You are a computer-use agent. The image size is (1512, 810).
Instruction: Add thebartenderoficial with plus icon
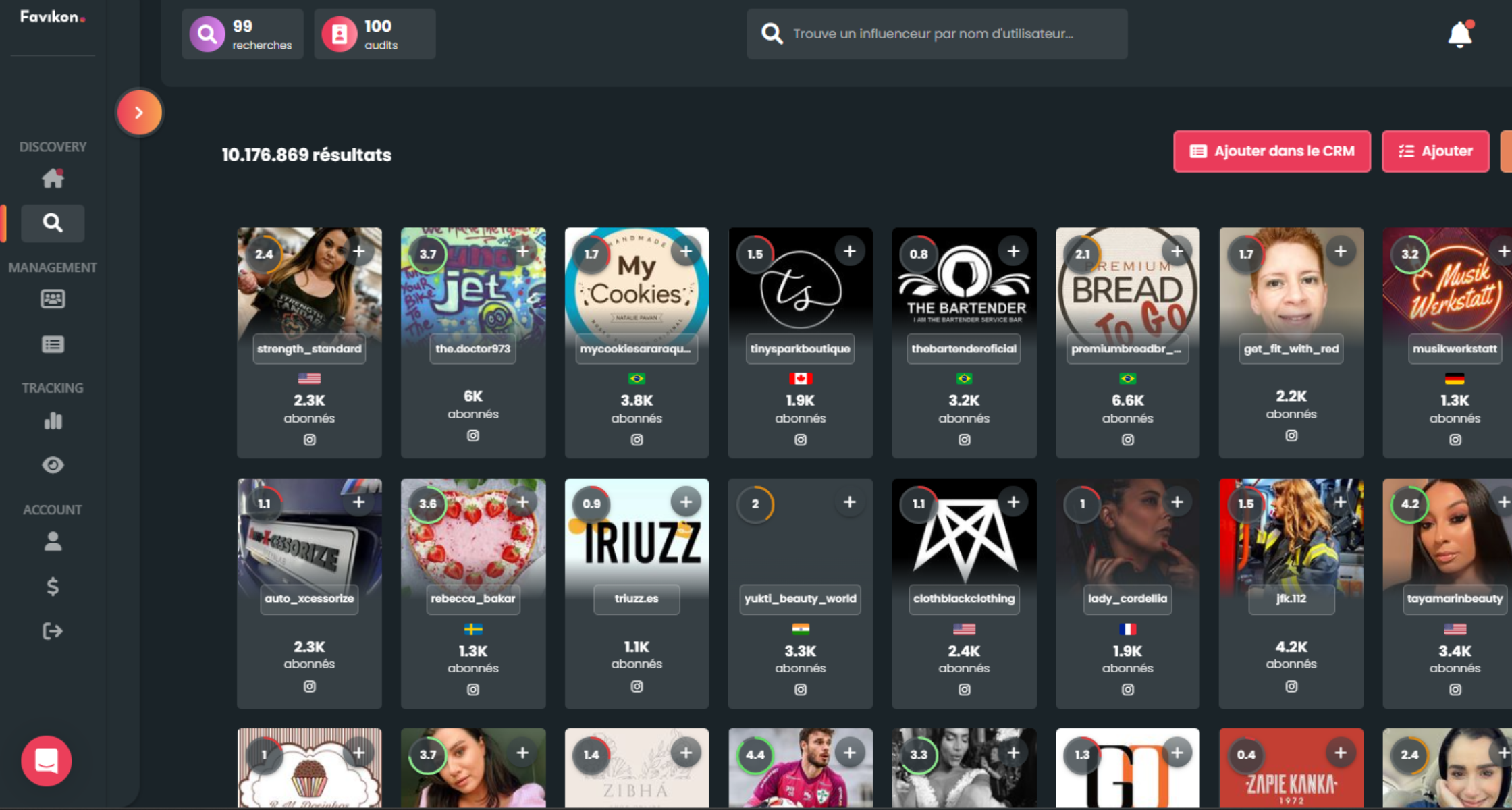pyautogui.click(x=1013, y=252)
